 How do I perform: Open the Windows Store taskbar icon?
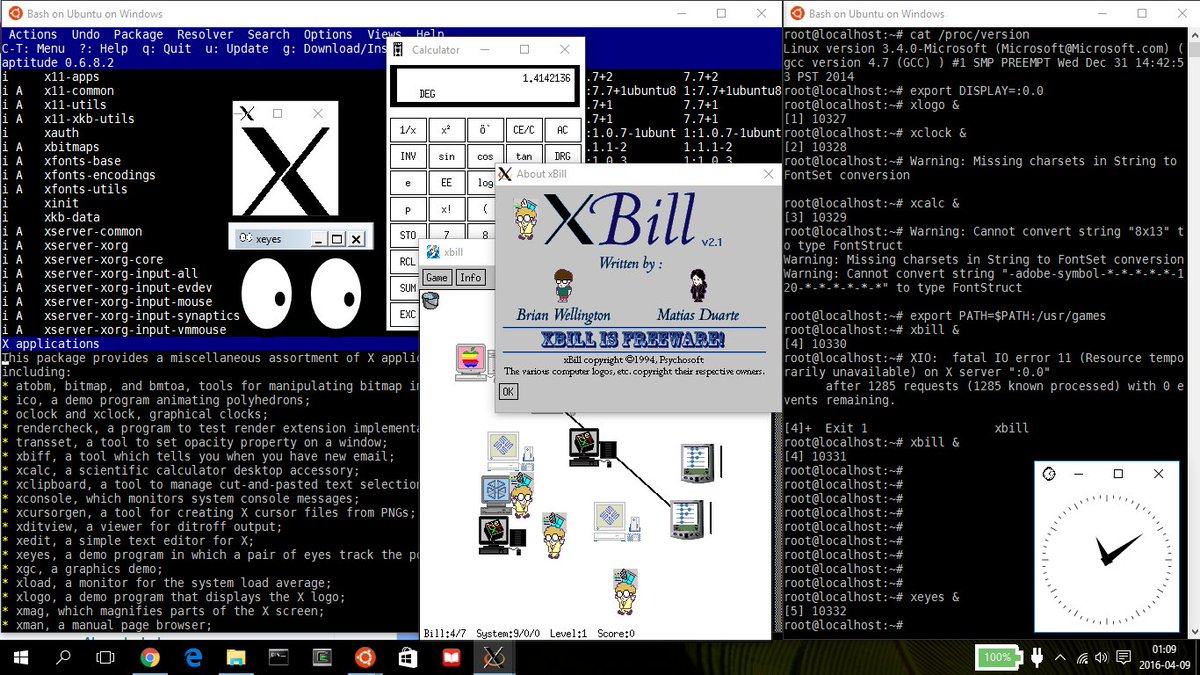point(408,657)
